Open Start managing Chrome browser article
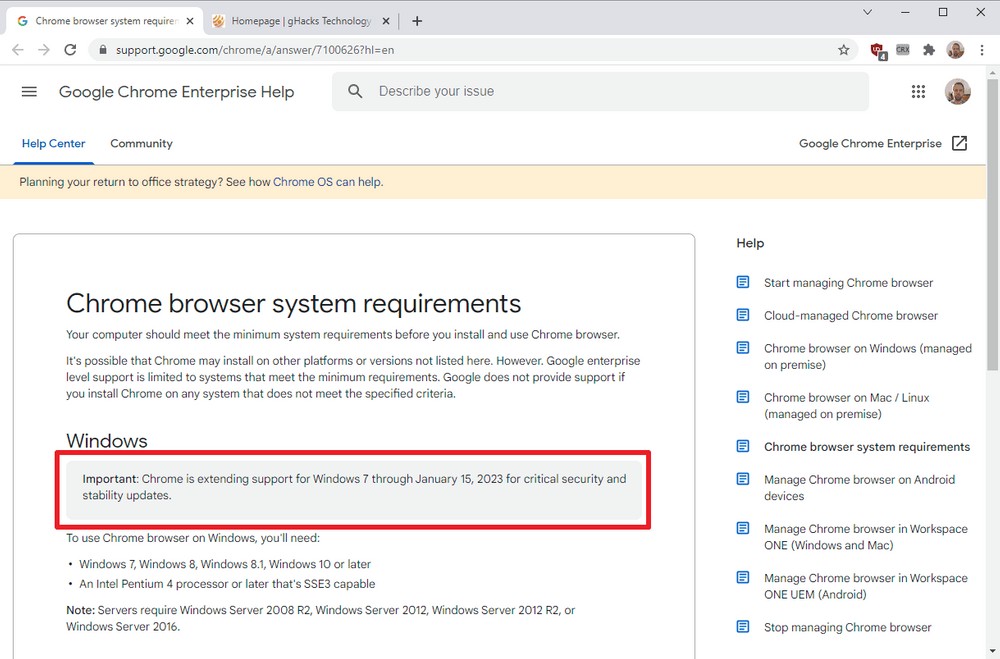 click(848, 283)
